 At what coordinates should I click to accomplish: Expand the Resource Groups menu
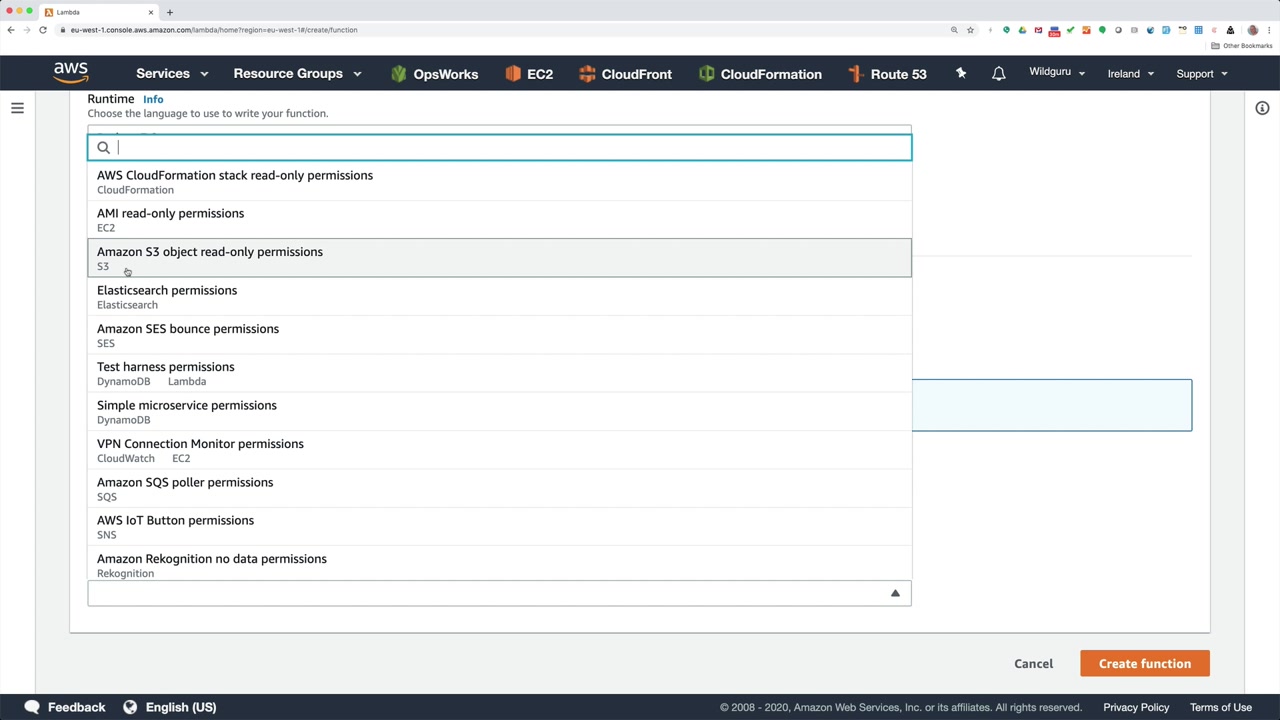tap(297, 74)
